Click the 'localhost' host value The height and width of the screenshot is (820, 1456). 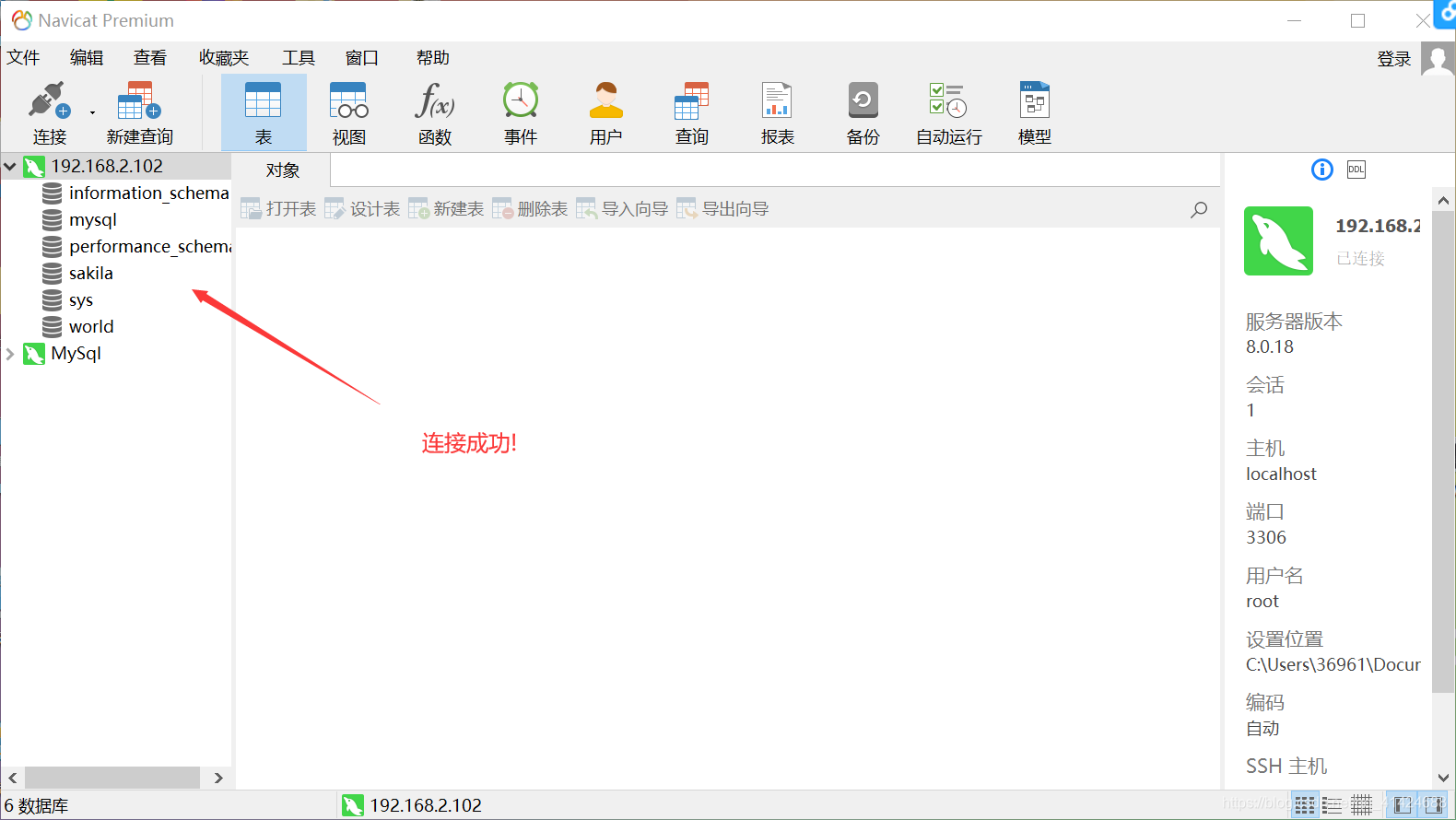[x=1281, y=474]
